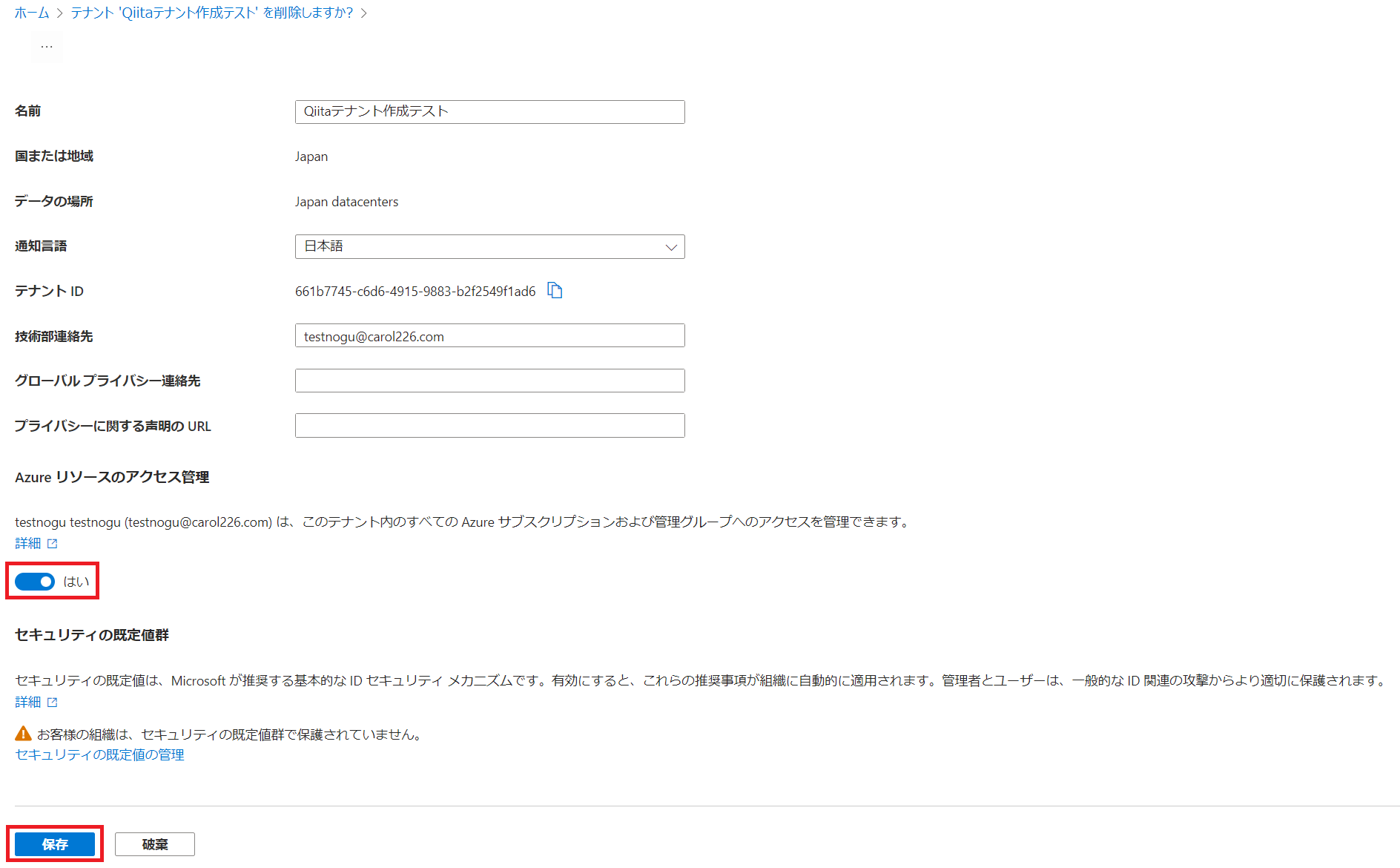Go to ホーム breadcrumb
The image size is (1400, 868).
coord(32,13)
